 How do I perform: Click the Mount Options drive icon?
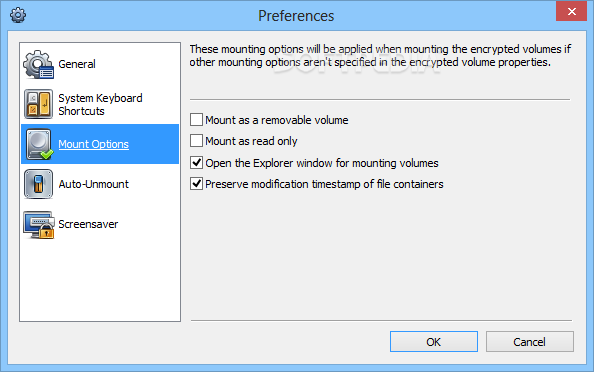pyautogui.click(x=39, y=144)
